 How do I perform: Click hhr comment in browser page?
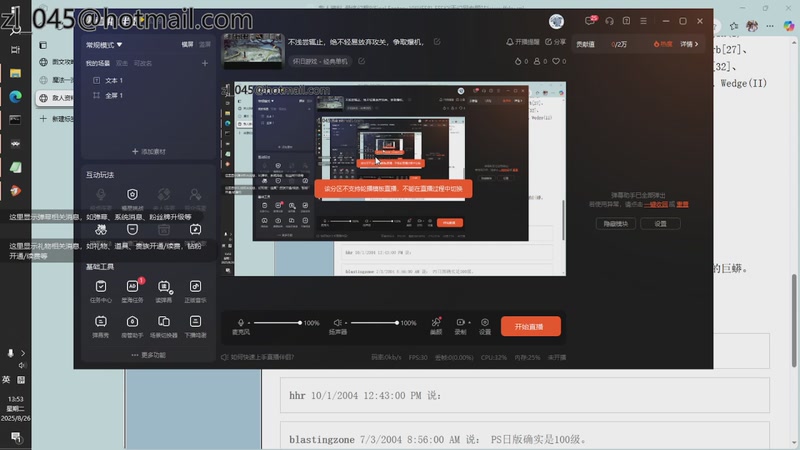coord(524,395)
